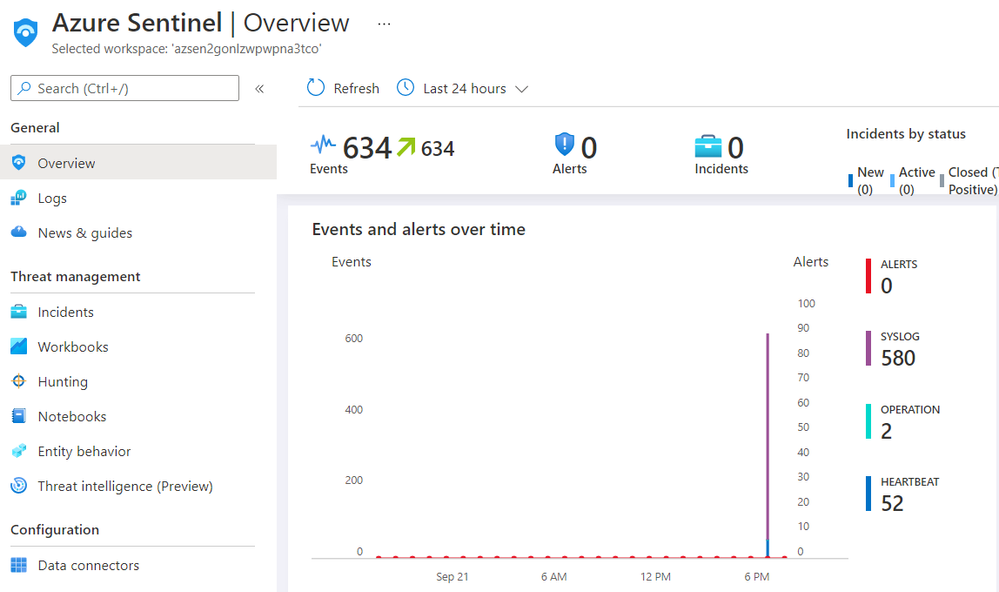This screenshot has width=999, height=592.
Task: Click the clock icon for time range
Action: tap(405, 87)
